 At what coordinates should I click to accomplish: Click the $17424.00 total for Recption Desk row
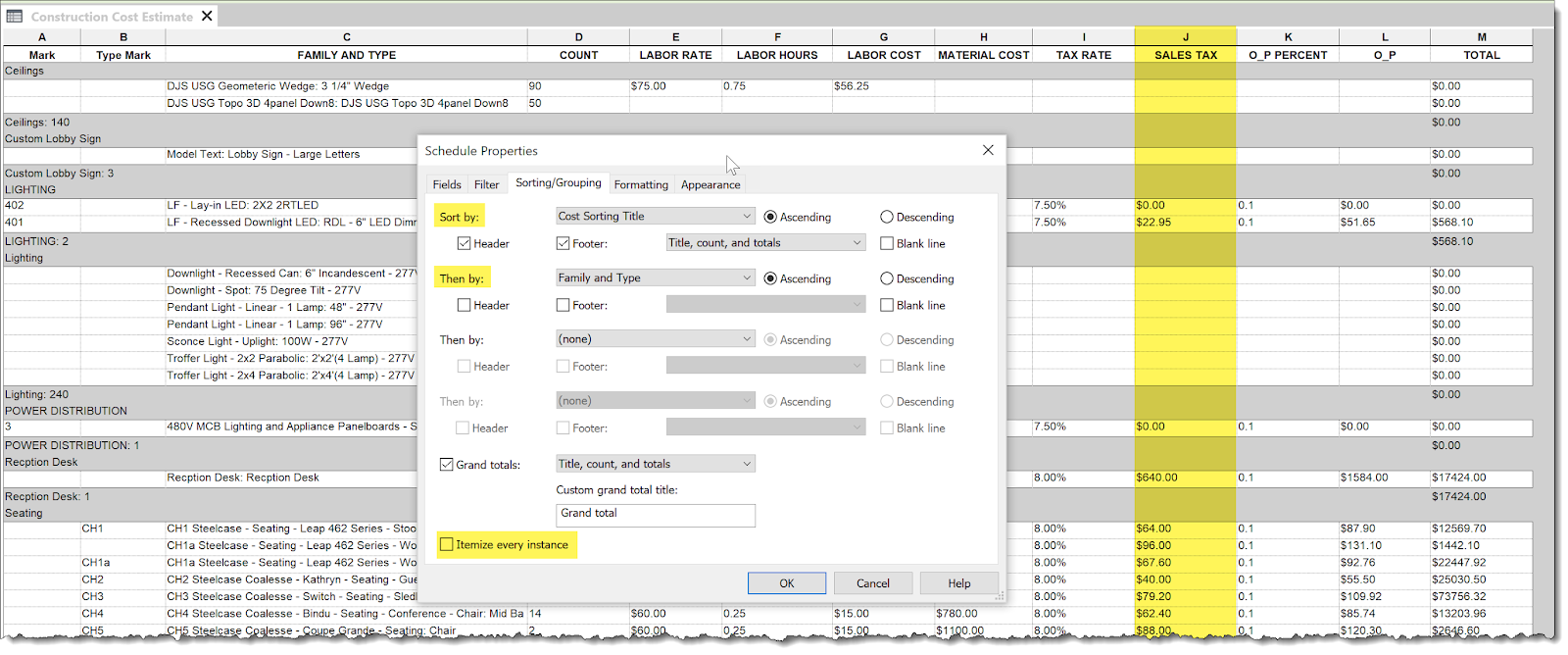pyautogui.click(x=1482, y=478)
